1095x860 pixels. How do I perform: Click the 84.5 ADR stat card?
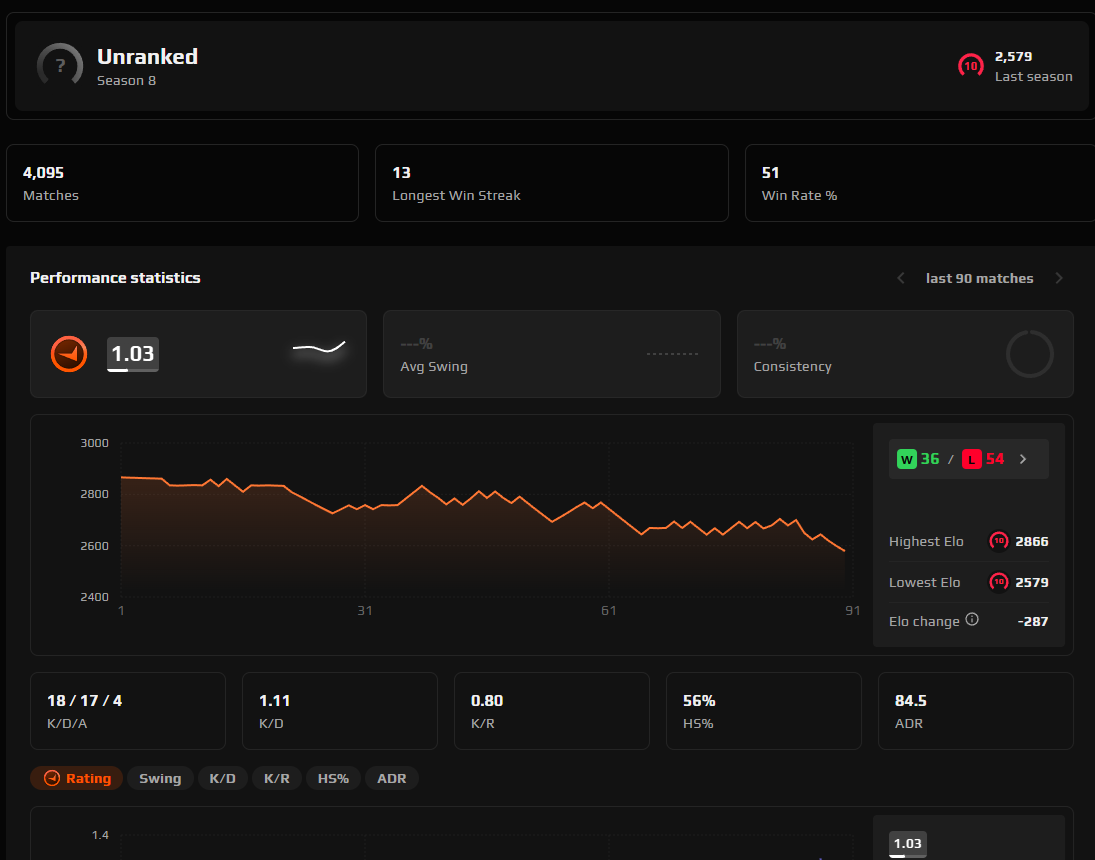click(976, 711)
